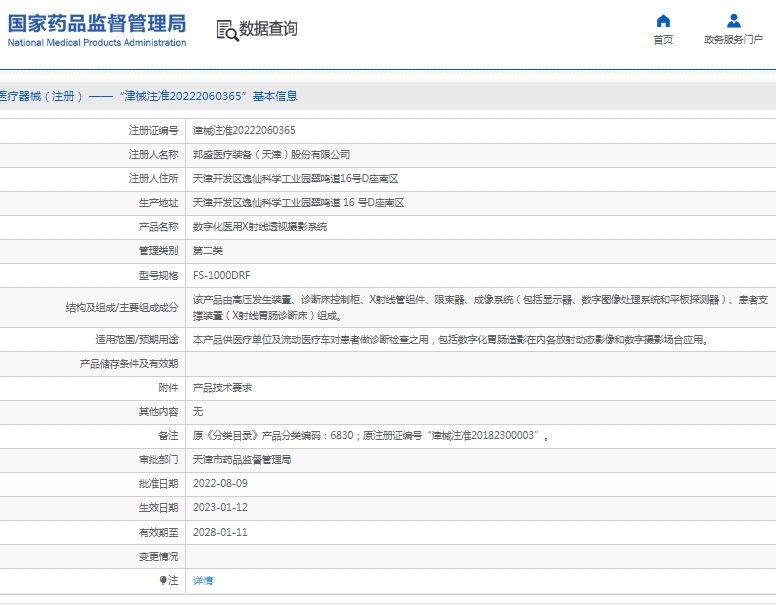The height and width of the screenshot is (605, 776).
Task: Click expiry date 2028-01-11
Action: point(220,532)
